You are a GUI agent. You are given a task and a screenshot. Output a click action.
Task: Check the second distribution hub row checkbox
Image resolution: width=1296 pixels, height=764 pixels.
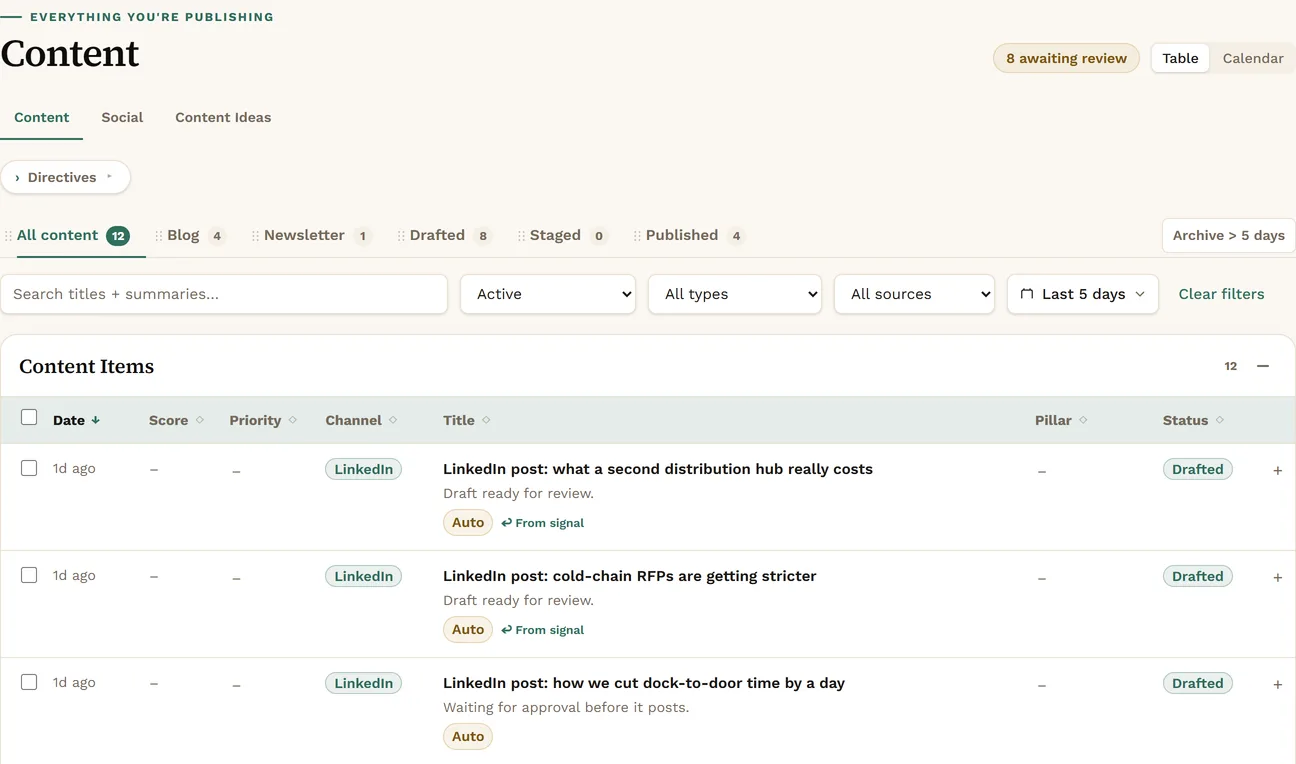[x=29, y=468]
